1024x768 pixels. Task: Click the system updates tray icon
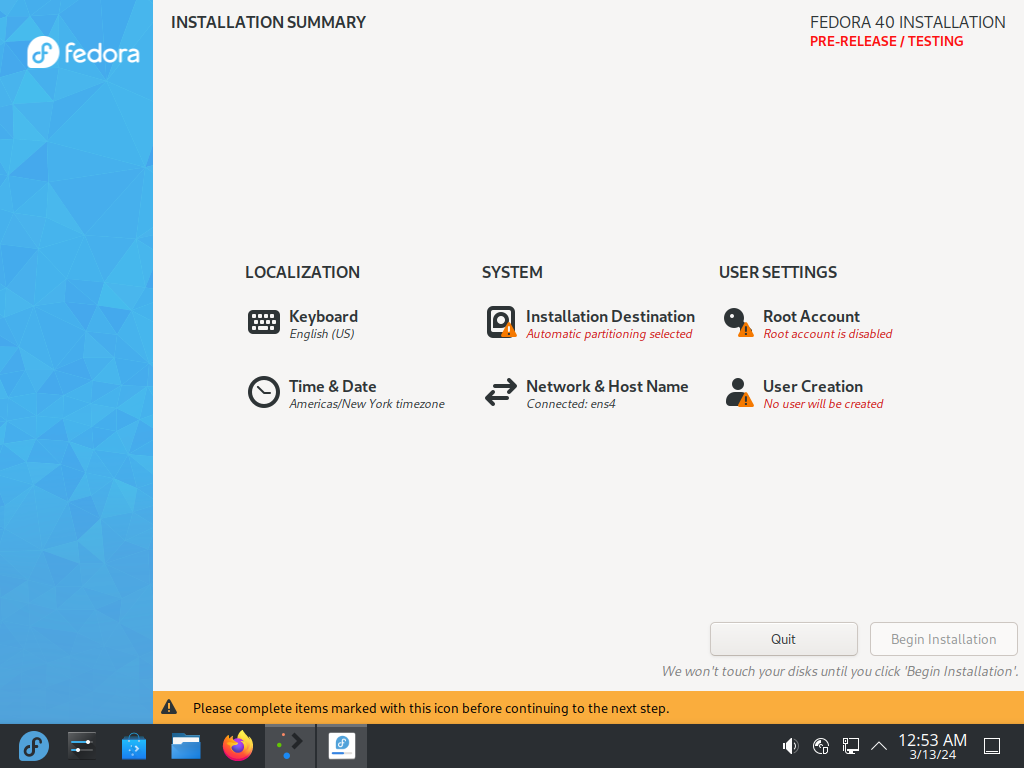click(x=821, y=746)
